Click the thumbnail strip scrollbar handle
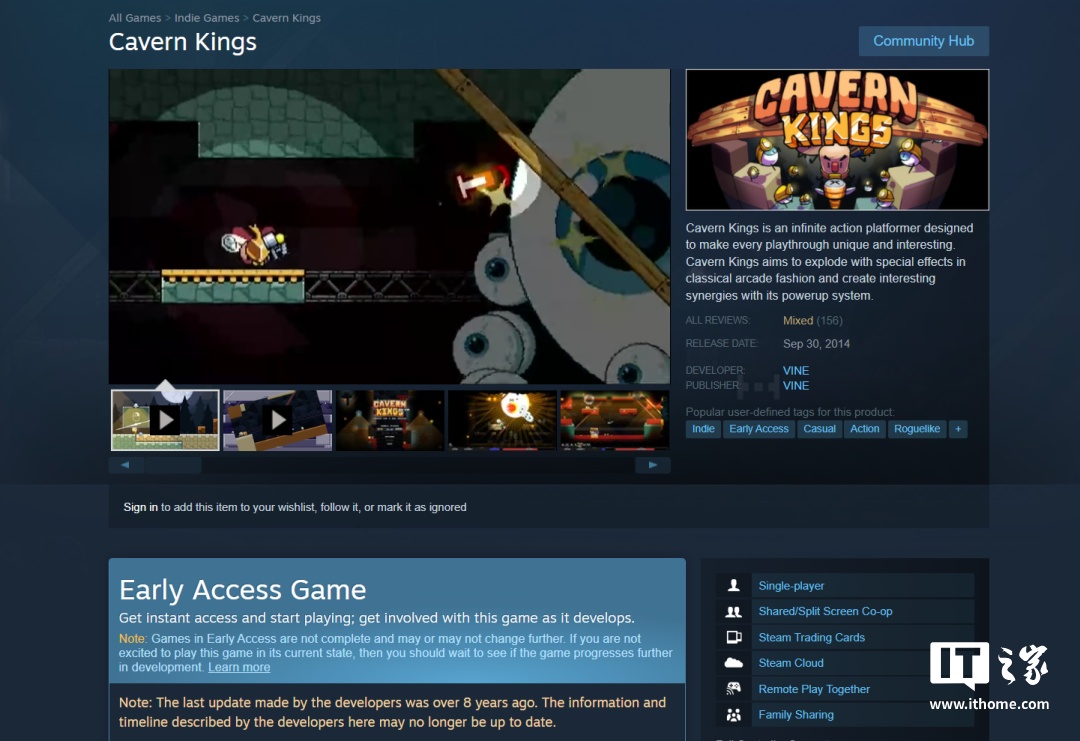This screenshot has height=741, width=1080. tap(173, 465)
